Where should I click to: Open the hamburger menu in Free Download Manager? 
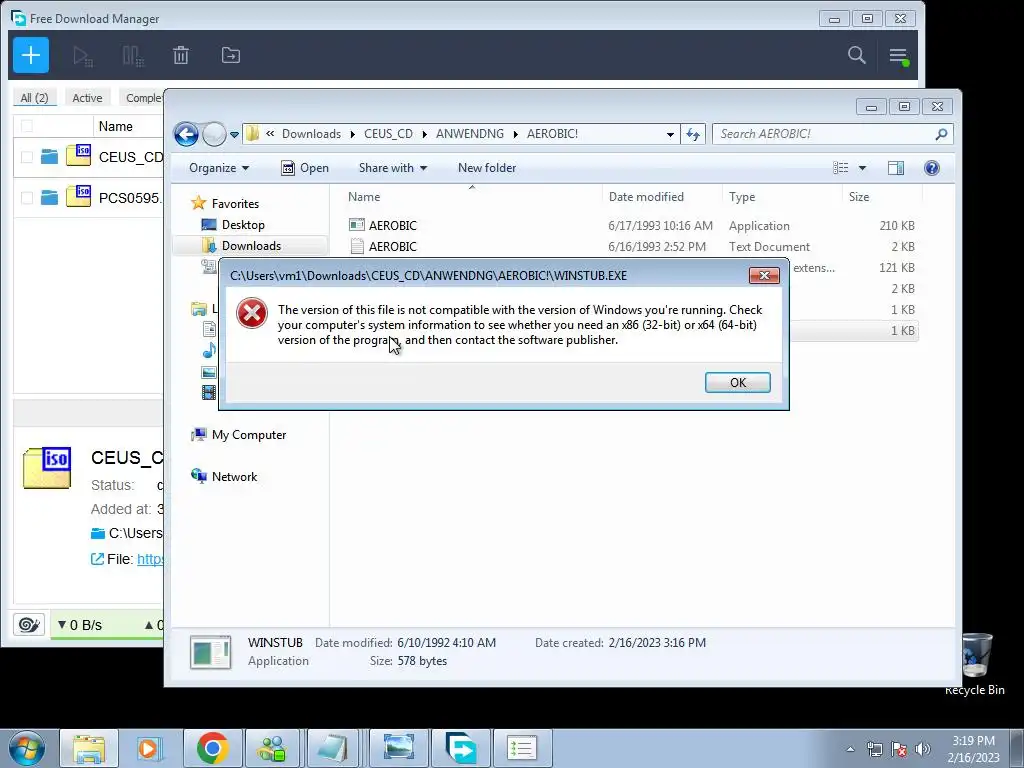(899, 56)
